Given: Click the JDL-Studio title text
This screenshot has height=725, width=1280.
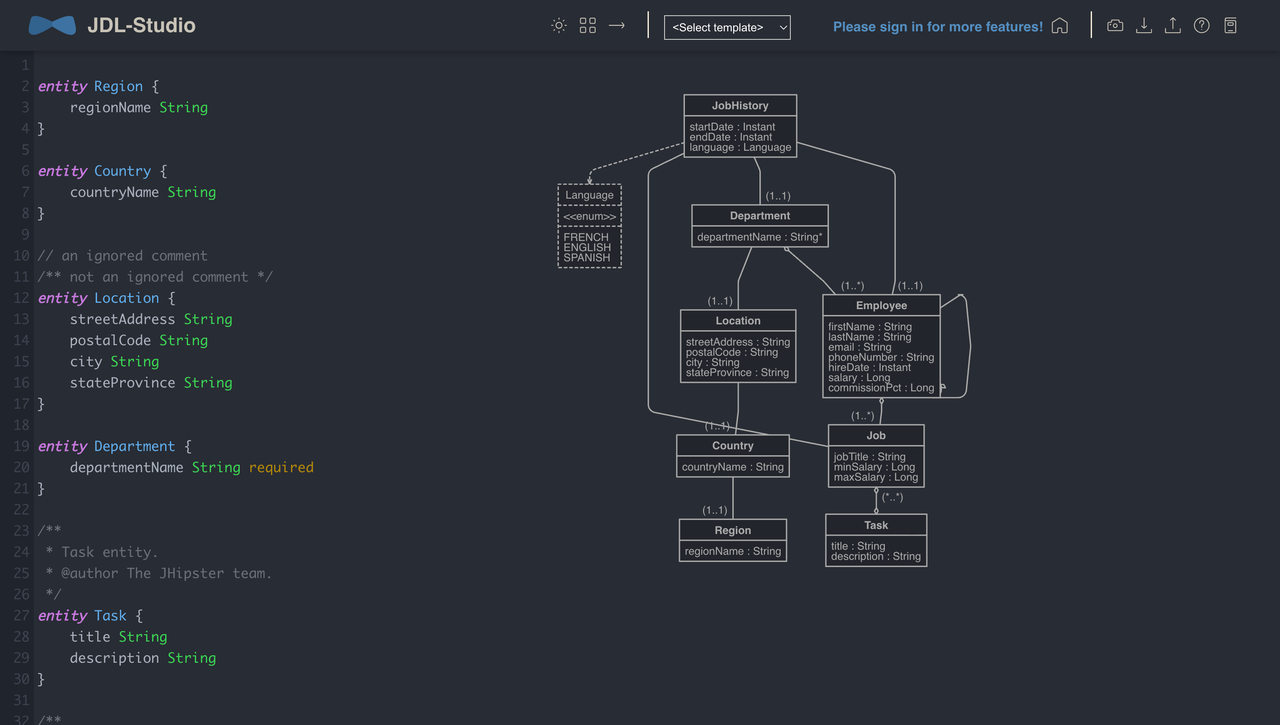Looking at the screenshot, I should point(141,26).
